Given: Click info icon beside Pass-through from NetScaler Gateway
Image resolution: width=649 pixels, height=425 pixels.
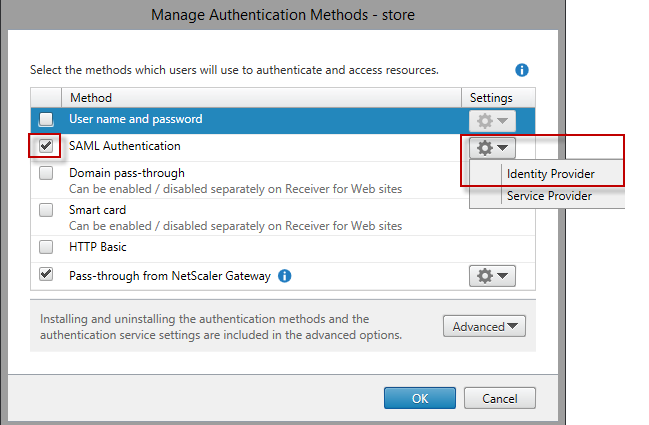Looking at the screenshot, I should [x=285, y=275].
